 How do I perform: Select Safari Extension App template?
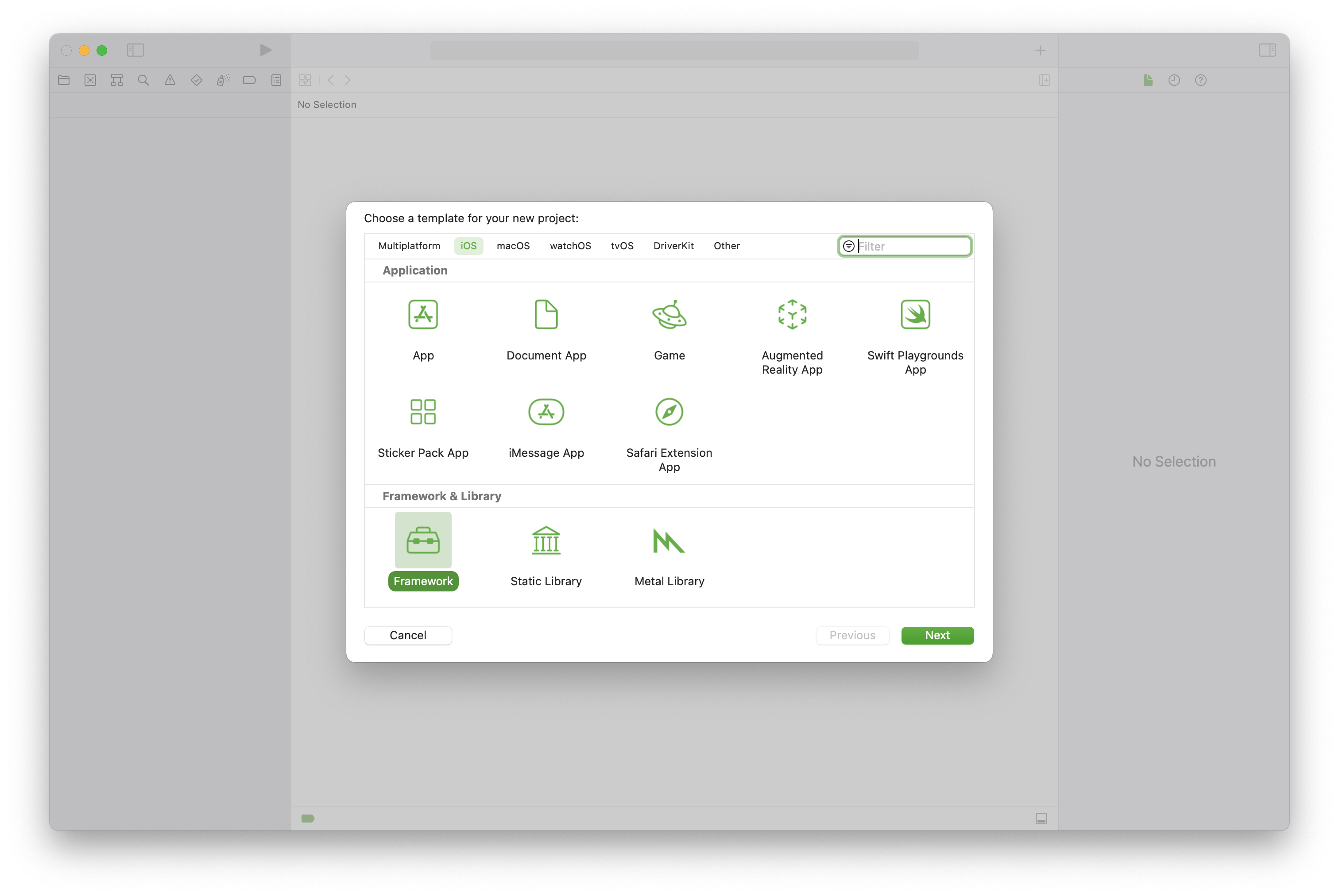(669, 412)
